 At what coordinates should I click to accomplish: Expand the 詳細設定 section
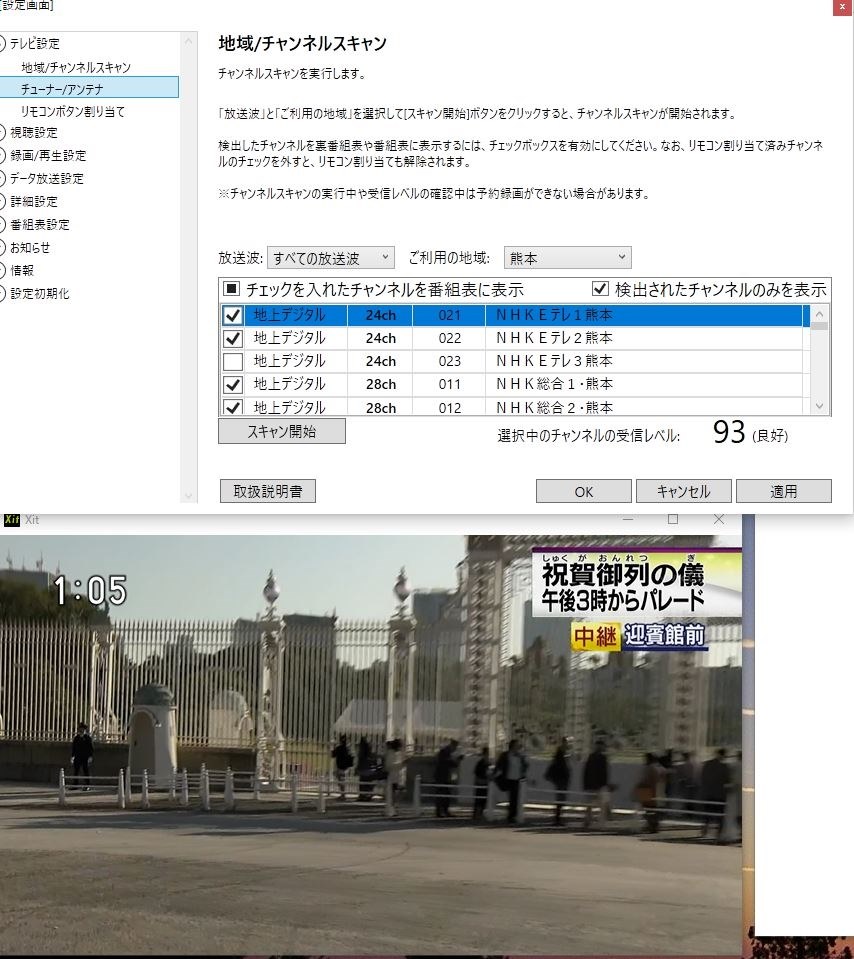point(2,202)
